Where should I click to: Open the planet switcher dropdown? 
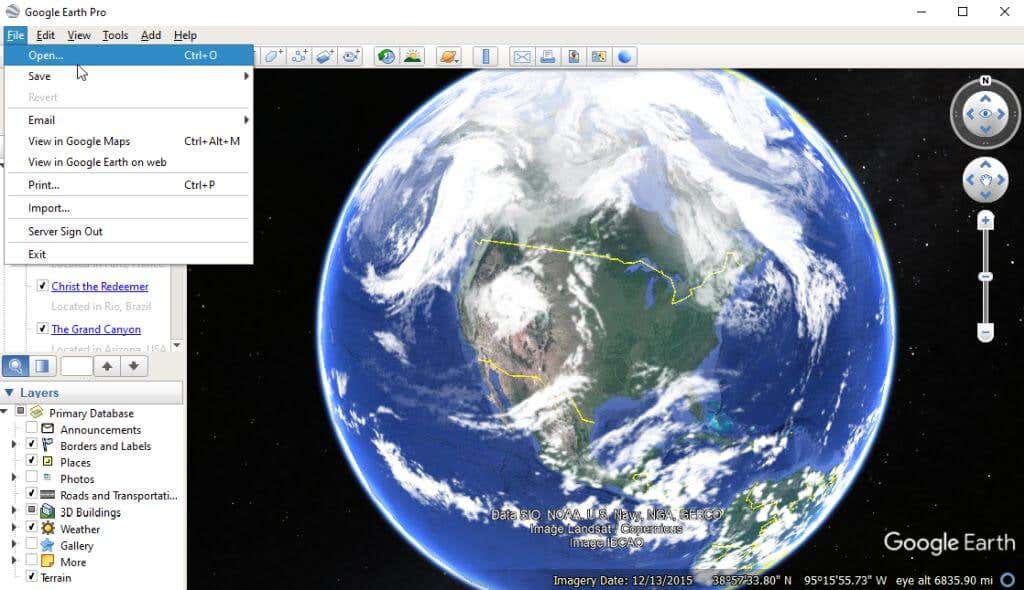click(x=451, y=56)
